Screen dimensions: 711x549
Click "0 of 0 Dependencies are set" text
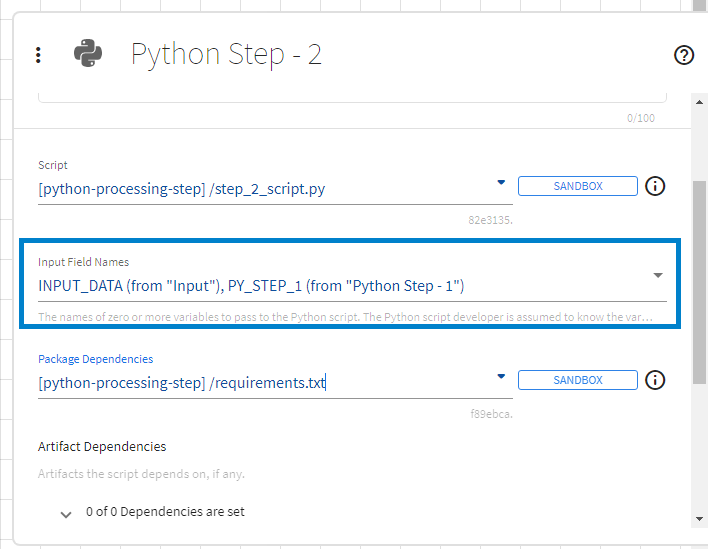point(165,512)
